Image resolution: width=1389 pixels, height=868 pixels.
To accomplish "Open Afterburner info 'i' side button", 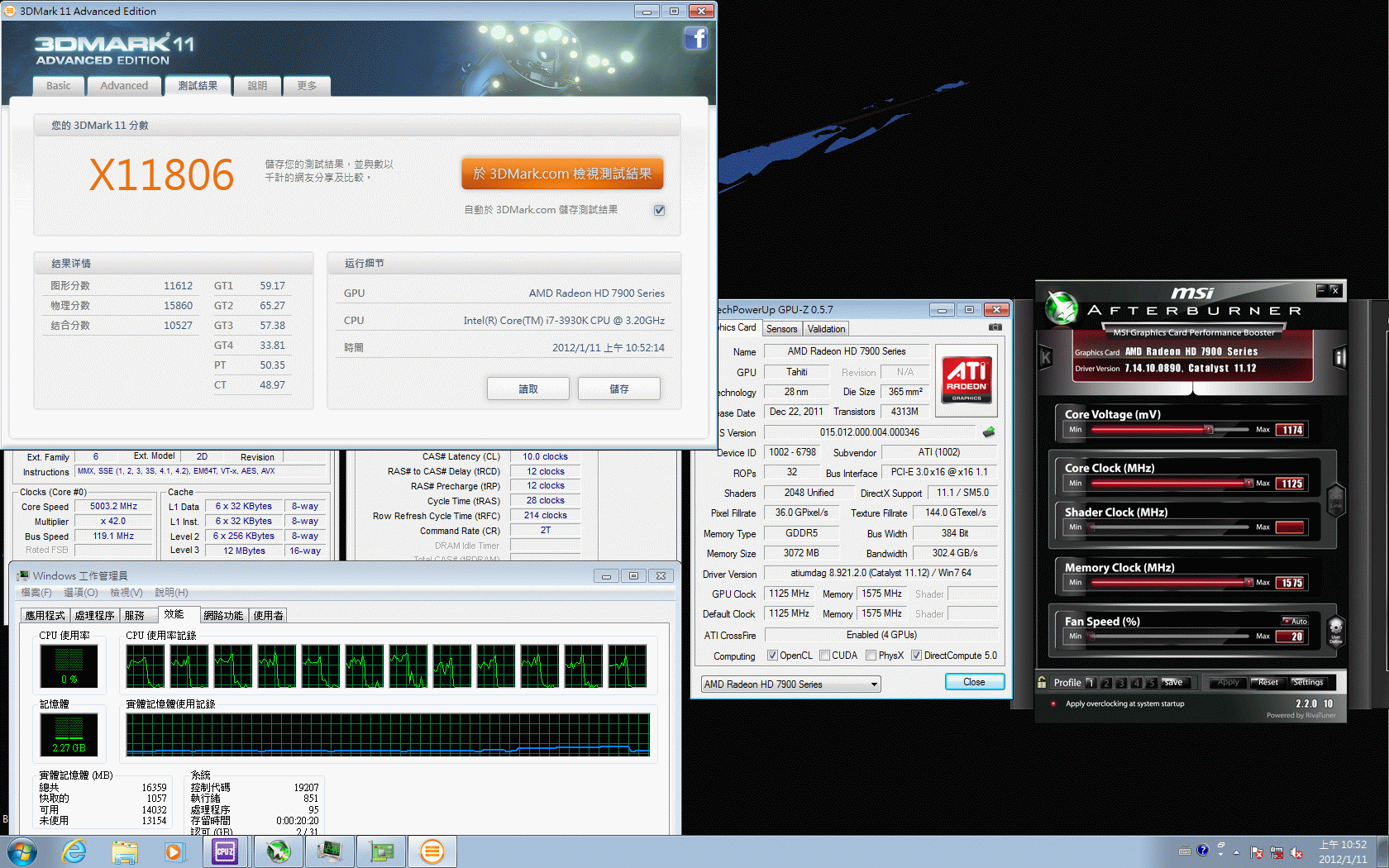I will (1340, 357).
